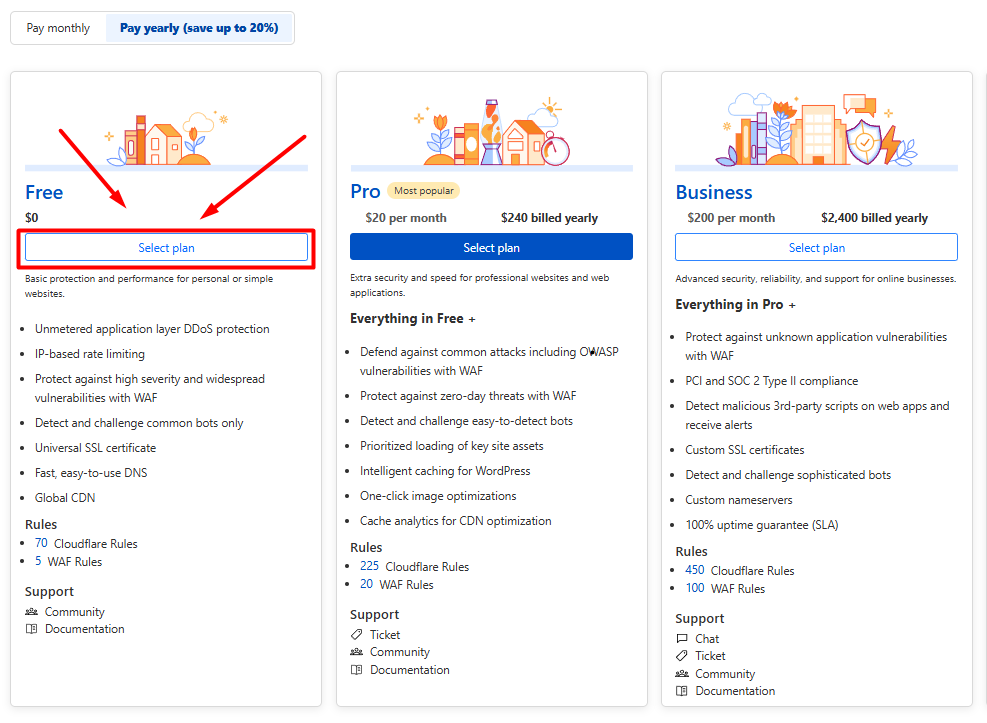Click Detect and challenge common bots only
This screenshot has height=723, width=987.
pos(139,423)
